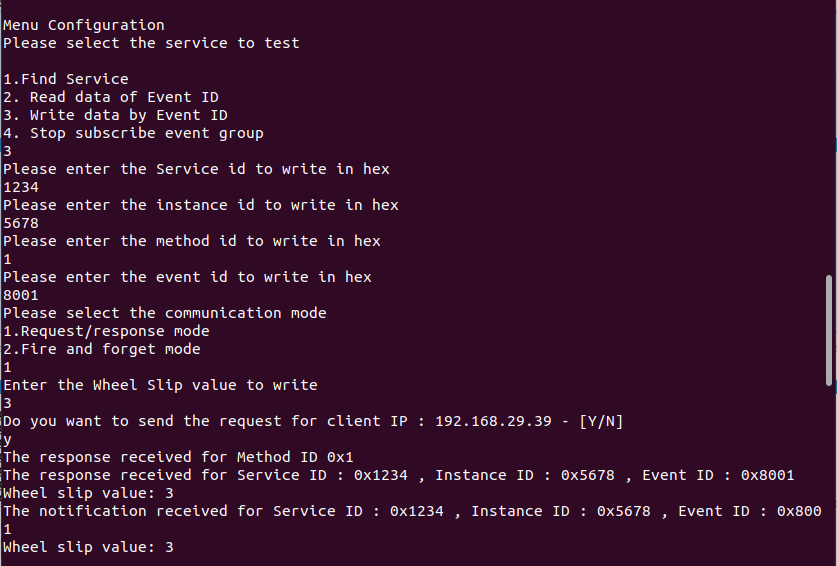The width and height of the screenshot is (837, 566).
Task: Click the 'Menu Configuration' heading line
Action: point(84,25)
